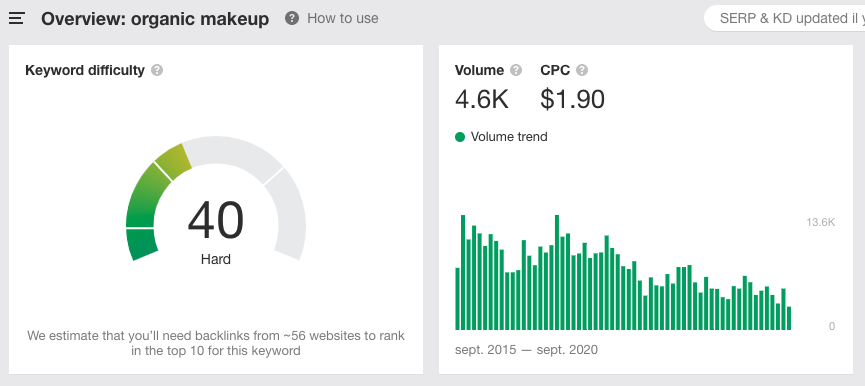Viewport: 865px width, 386px height.
Task: Click the 0 axis label on chart
Action: 832,326
